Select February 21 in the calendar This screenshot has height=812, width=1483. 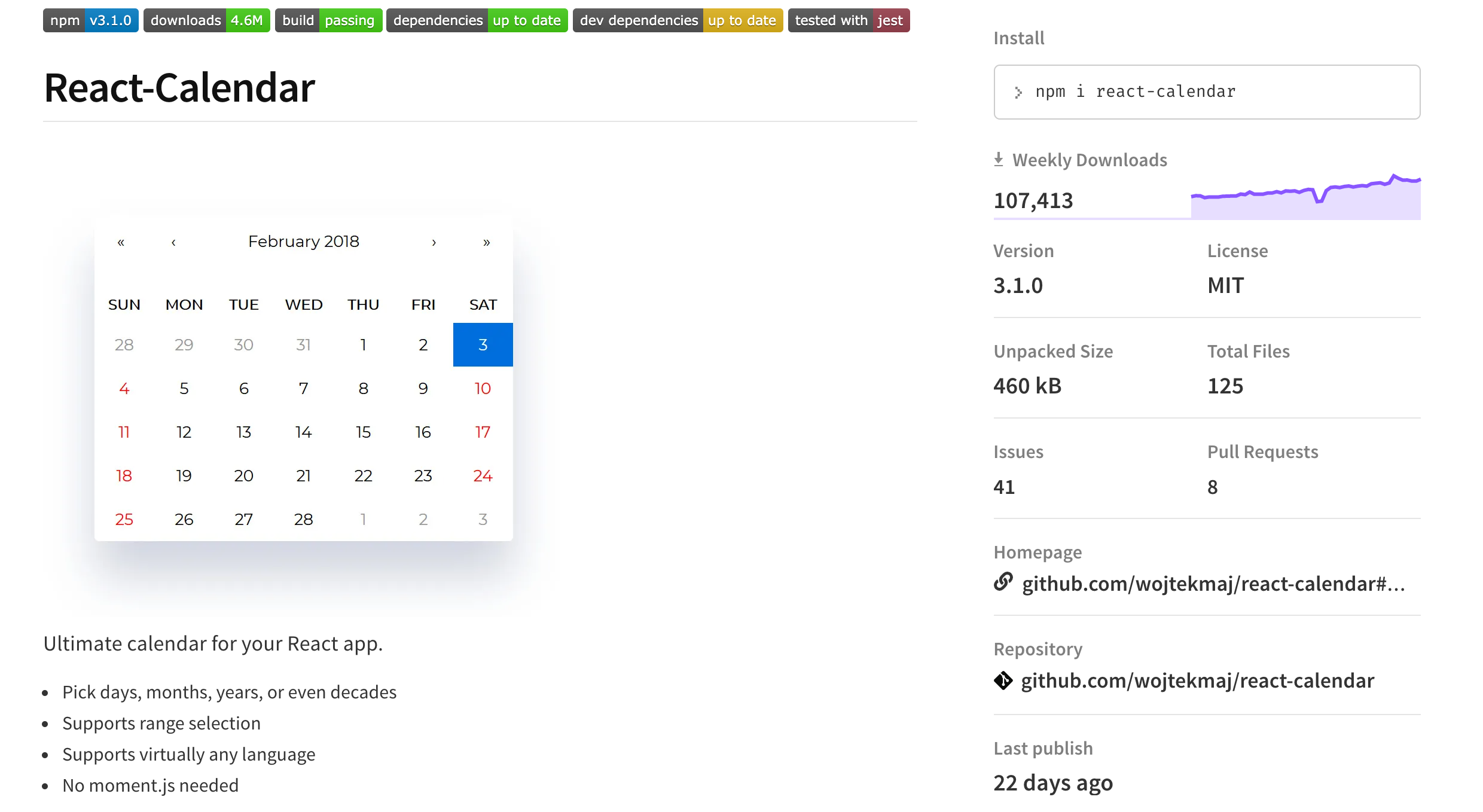[304, 475]
